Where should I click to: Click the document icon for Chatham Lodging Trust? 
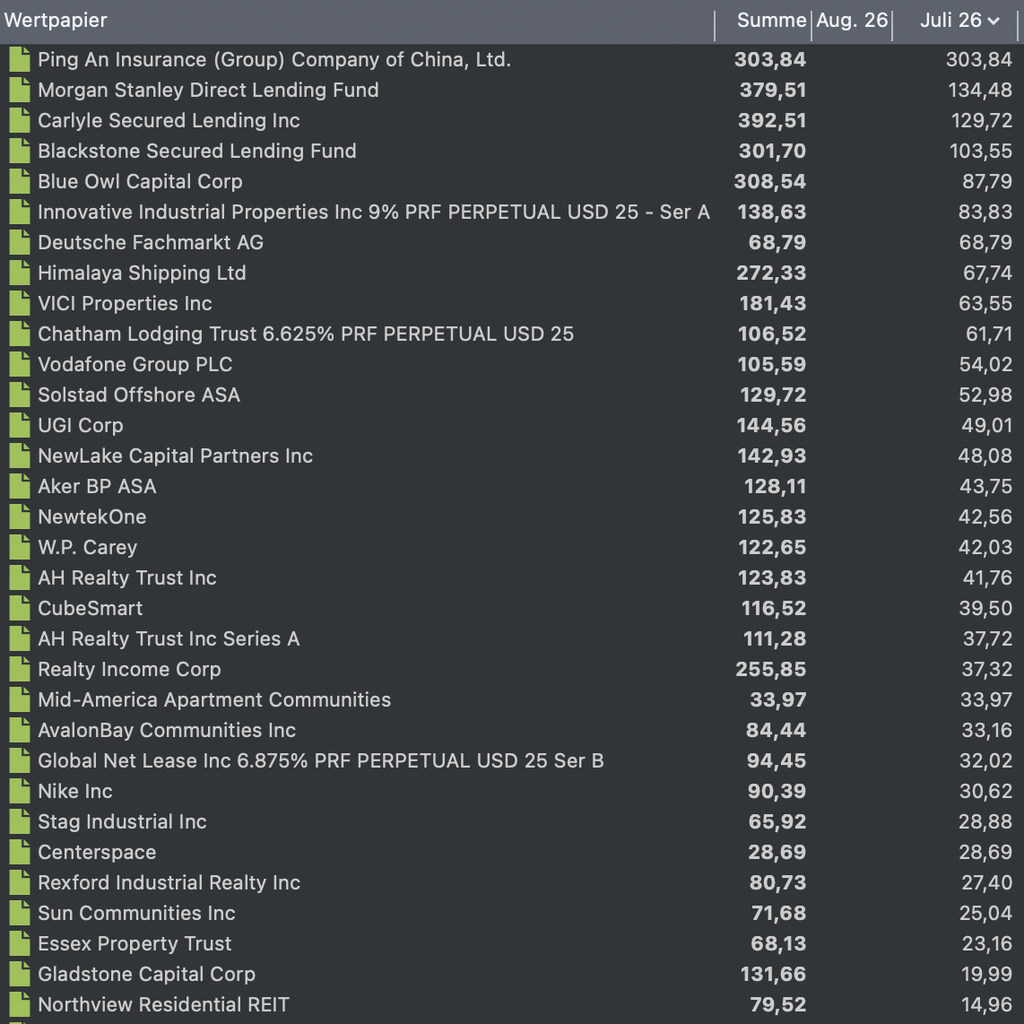pyautogui.click(x=20, y=334)
